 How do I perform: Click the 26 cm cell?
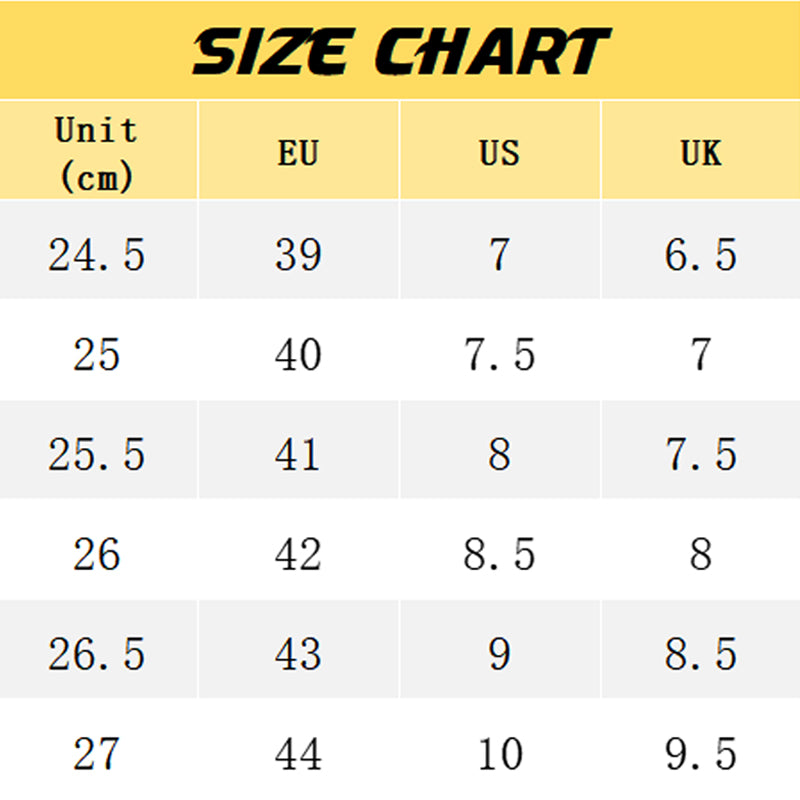pyautogui.click(x=98, y=549)
